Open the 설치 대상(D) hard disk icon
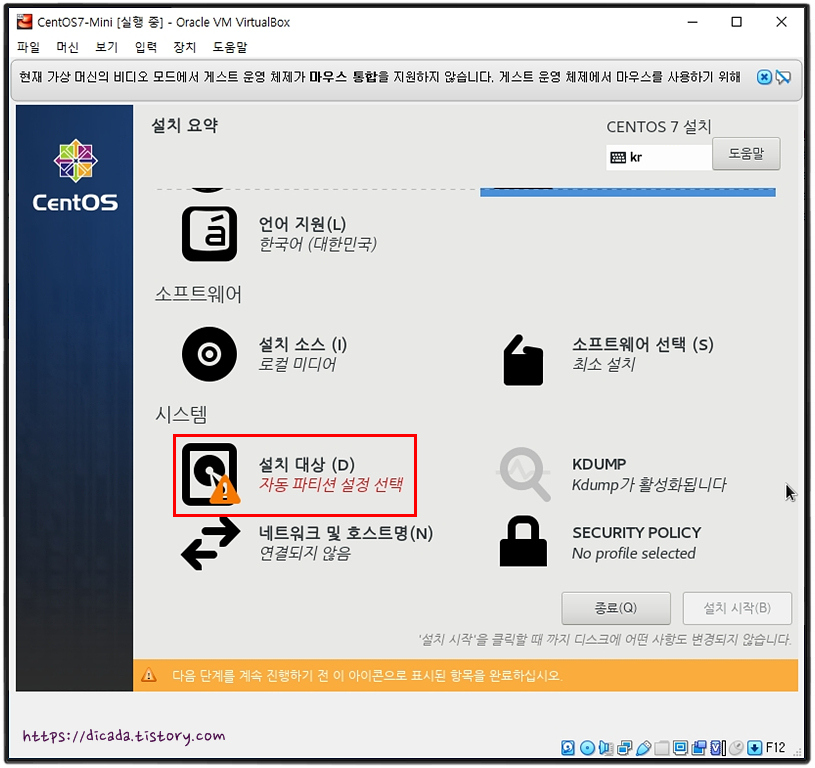Image resolution: width=815 pixels, height=768 pixels. (210, 474)
